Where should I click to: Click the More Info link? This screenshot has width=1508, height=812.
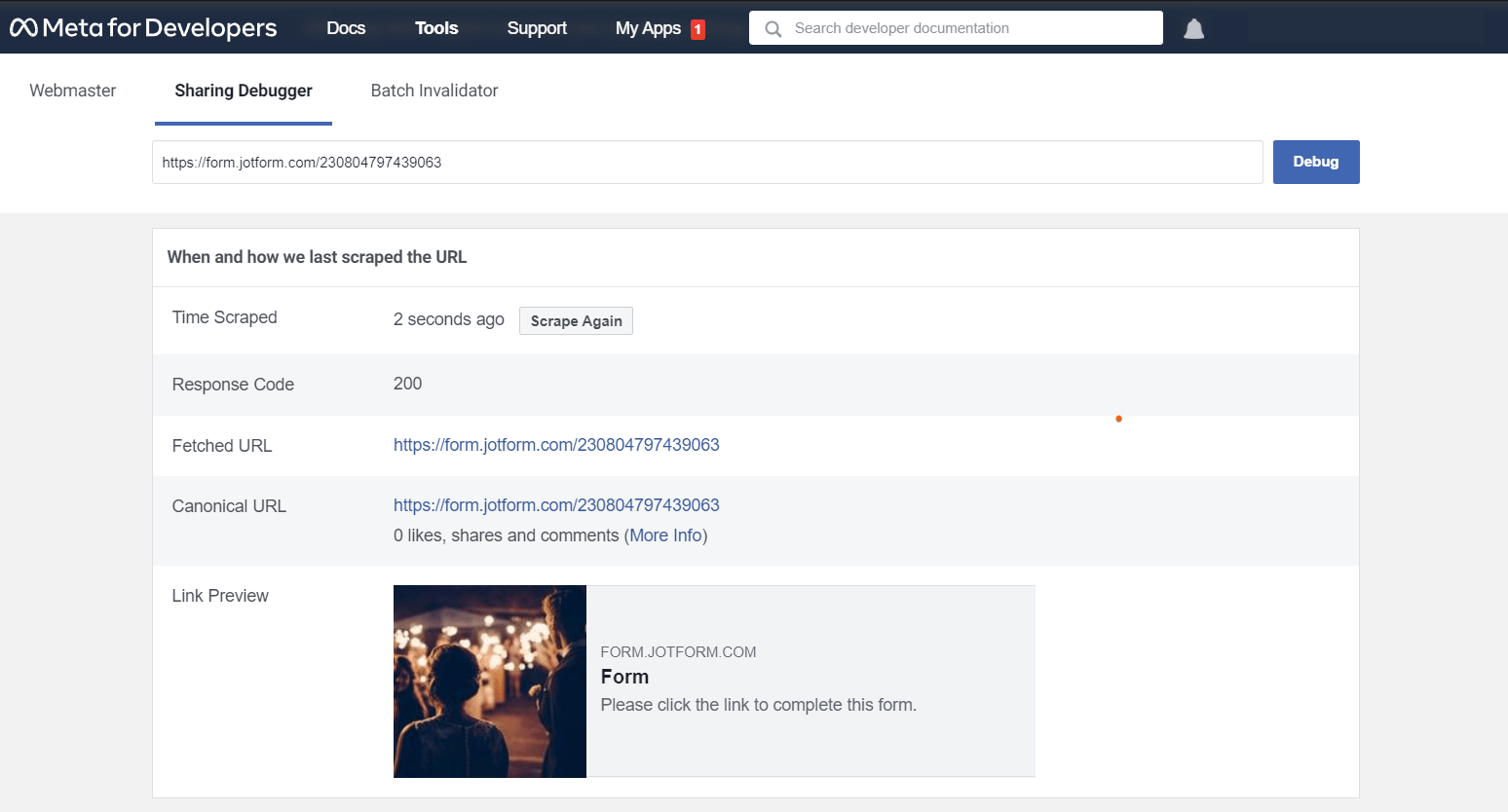[x=665, y=535]
